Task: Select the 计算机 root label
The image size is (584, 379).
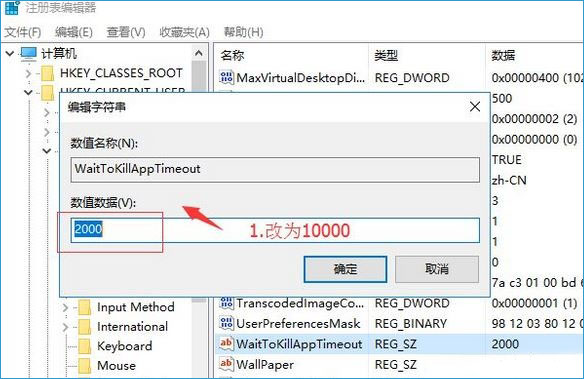Action: [x=59, y=54]
